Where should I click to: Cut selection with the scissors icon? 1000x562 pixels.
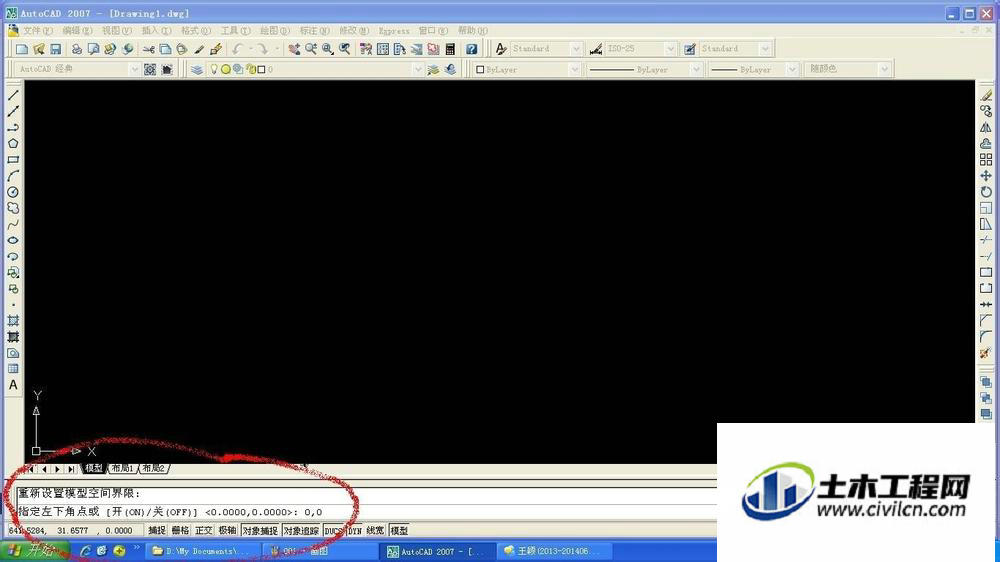[149, 49]
